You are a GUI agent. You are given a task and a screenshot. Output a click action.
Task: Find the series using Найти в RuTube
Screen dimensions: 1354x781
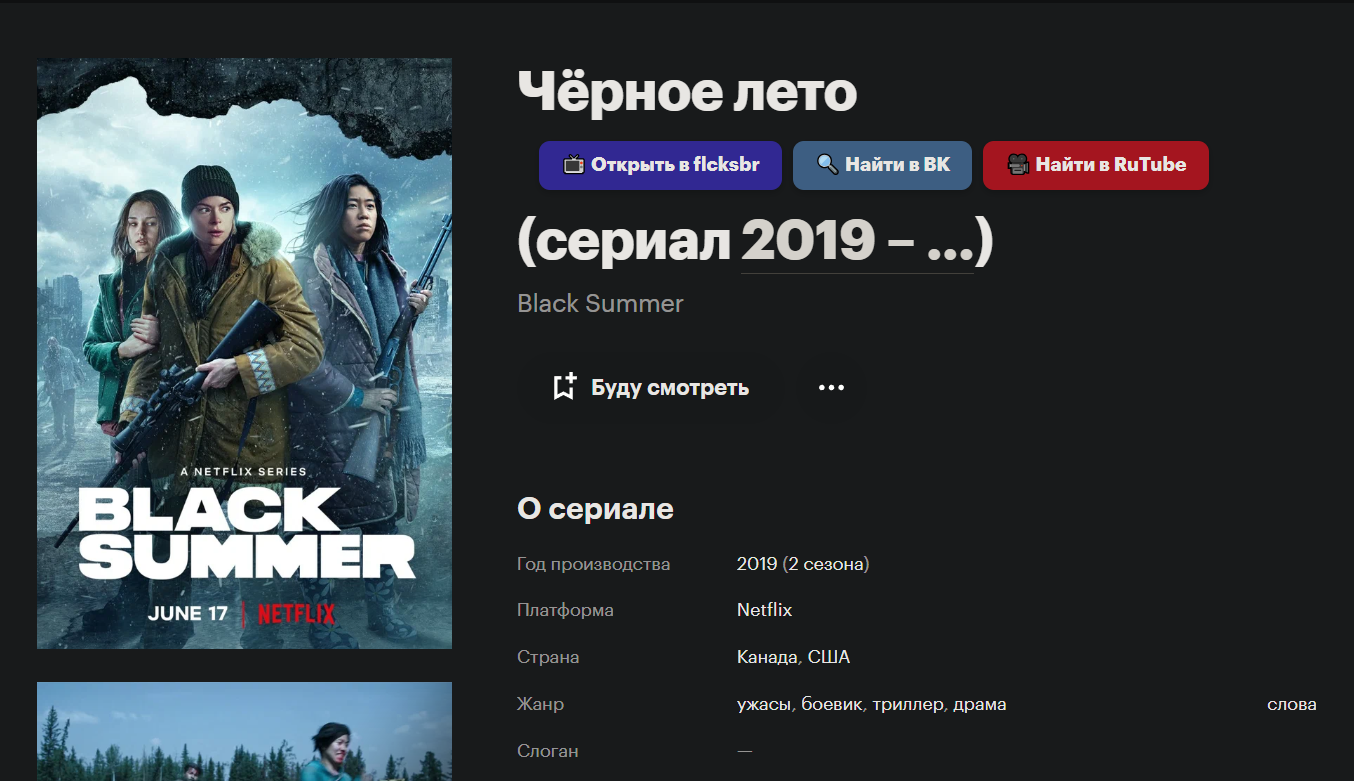point(1096,165)
